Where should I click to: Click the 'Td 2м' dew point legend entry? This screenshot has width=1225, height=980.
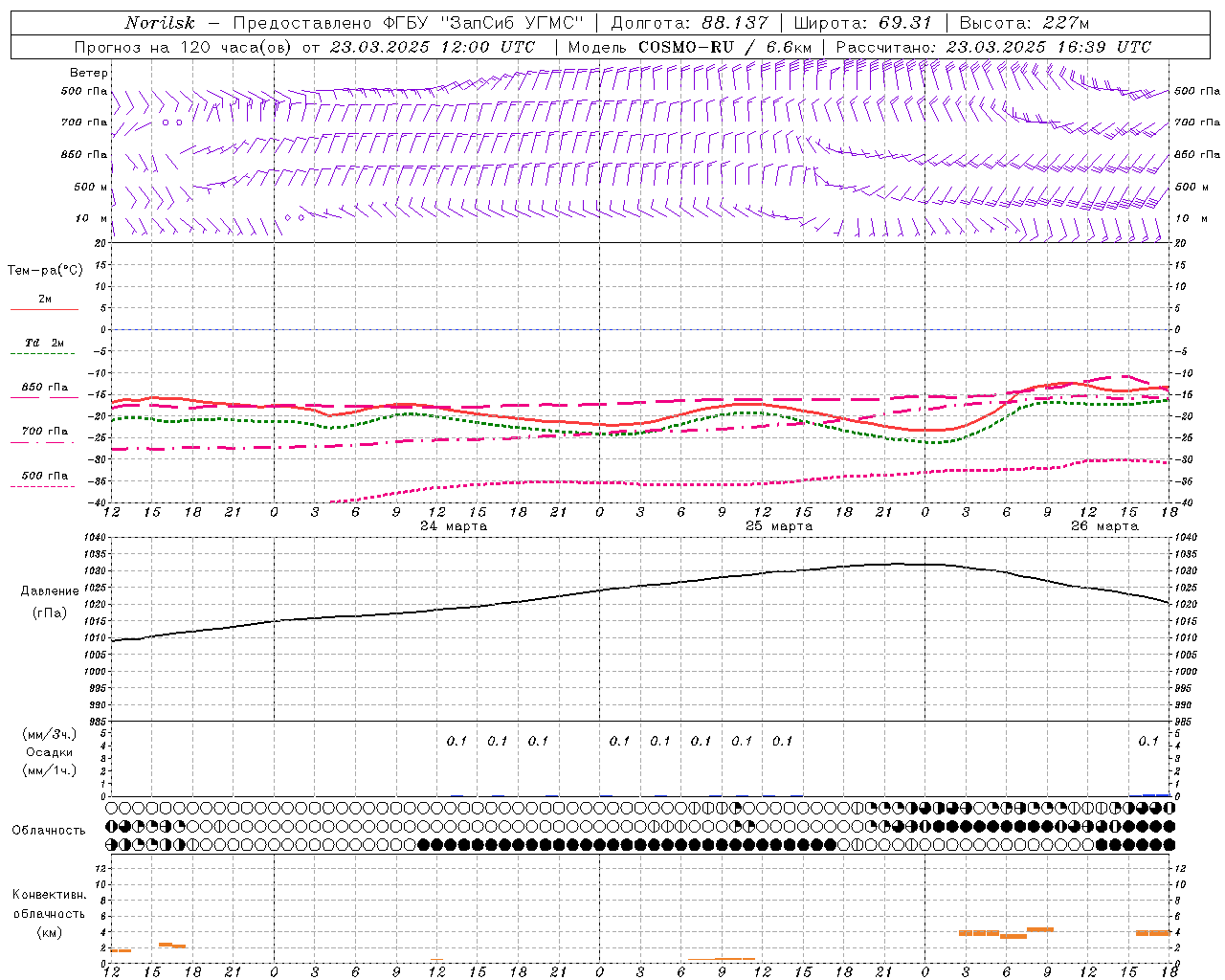(45, 343)
